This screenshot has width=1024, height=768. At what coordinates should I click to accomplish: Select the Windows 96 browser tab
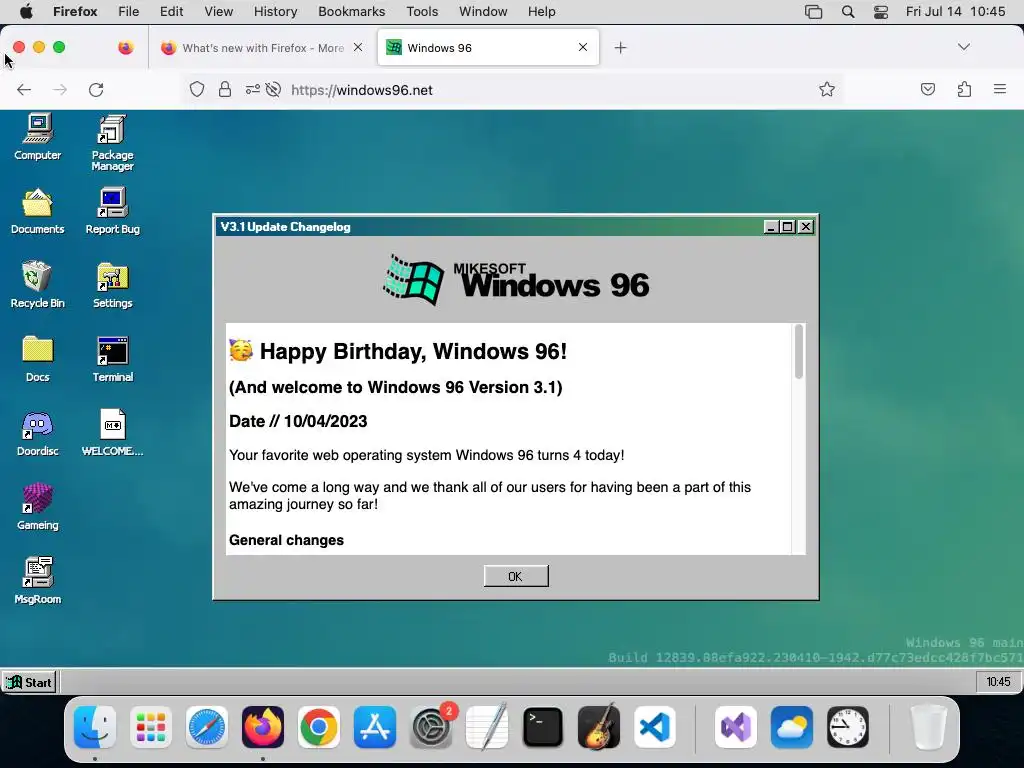(488, 48)
